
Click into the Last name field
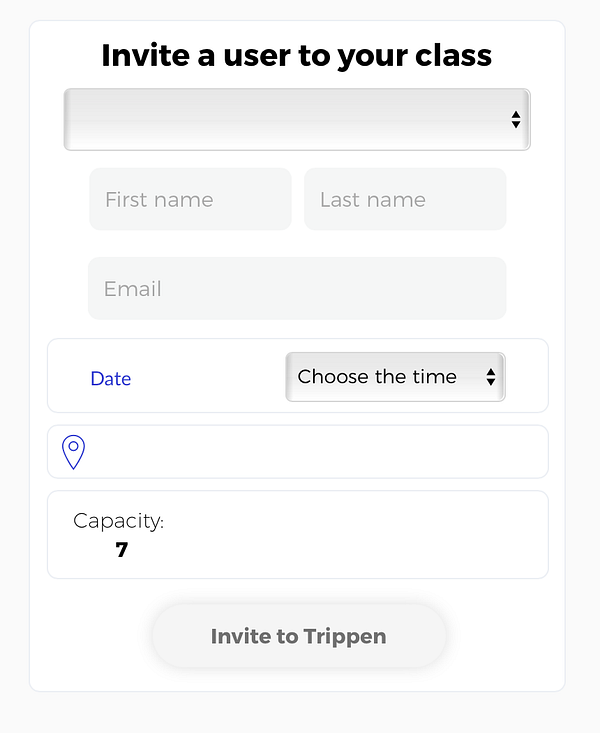[x=405, y=199]
